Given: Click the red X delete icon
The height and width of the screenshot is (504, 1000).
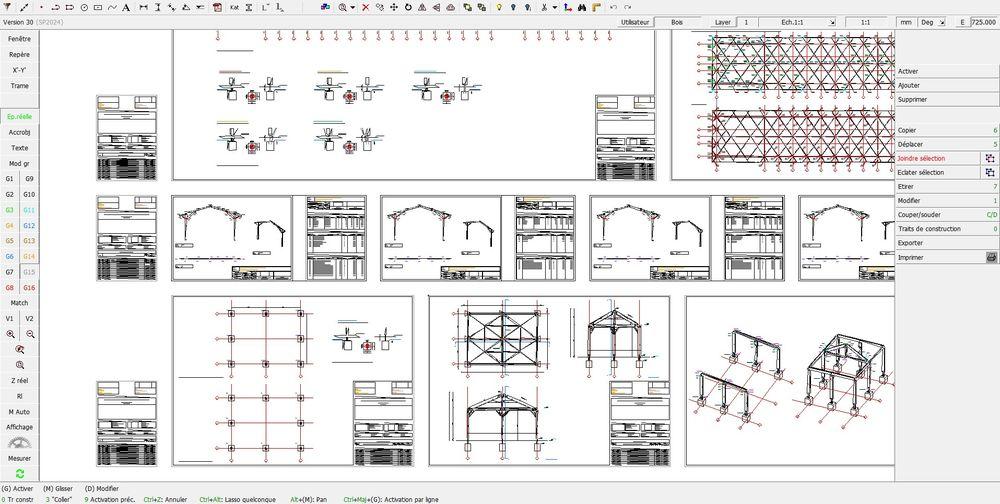Looking at the screenshot, I should [x=366, y=7].
